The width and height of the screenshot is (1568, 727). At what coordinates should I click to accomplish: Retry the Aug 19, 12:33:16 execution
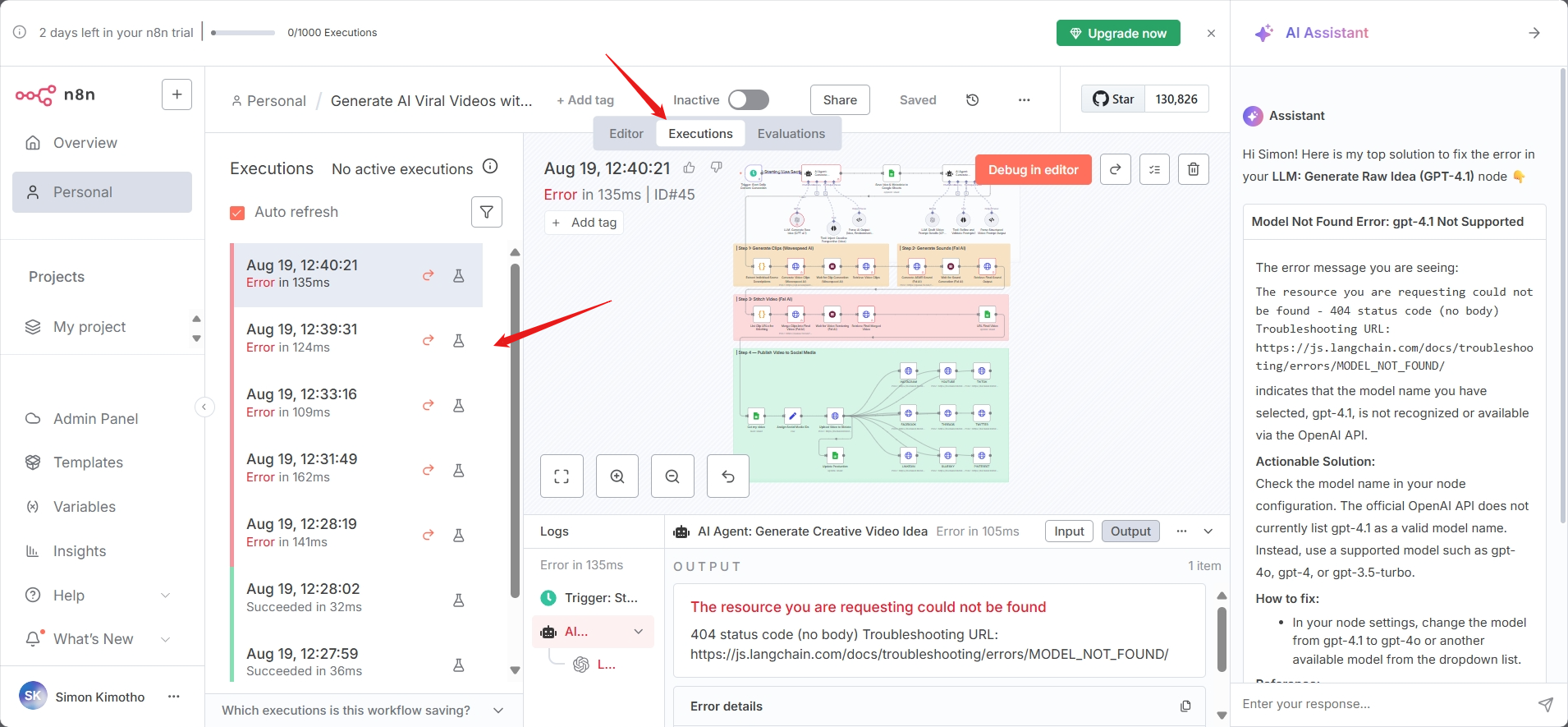tap(428, 405)
